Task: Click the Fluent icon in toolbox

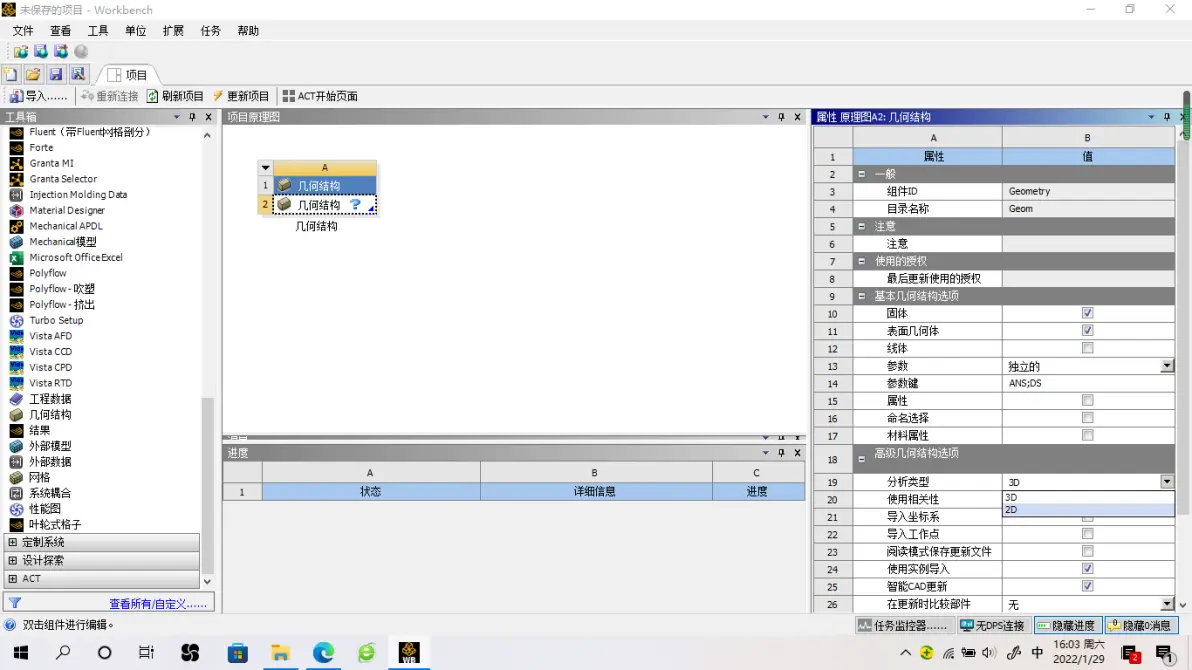Action: (x=16, y=132)
